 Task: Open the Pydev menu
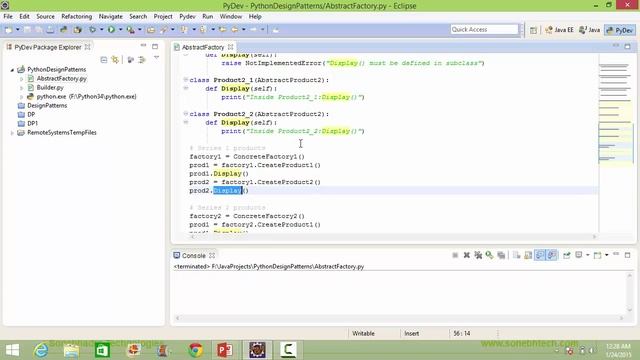click(187, 17)
